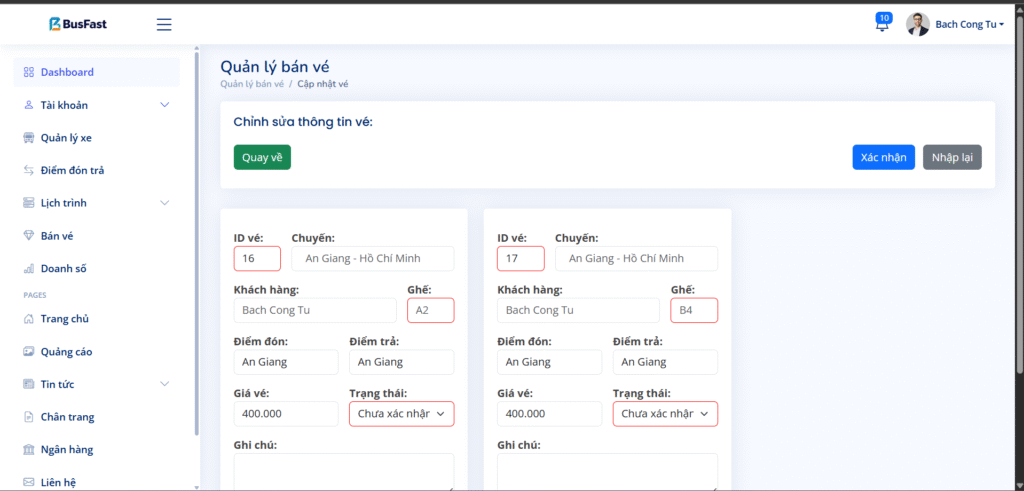Click the Trang chủ house icon
1024x491 pixels.
[29, 319]
